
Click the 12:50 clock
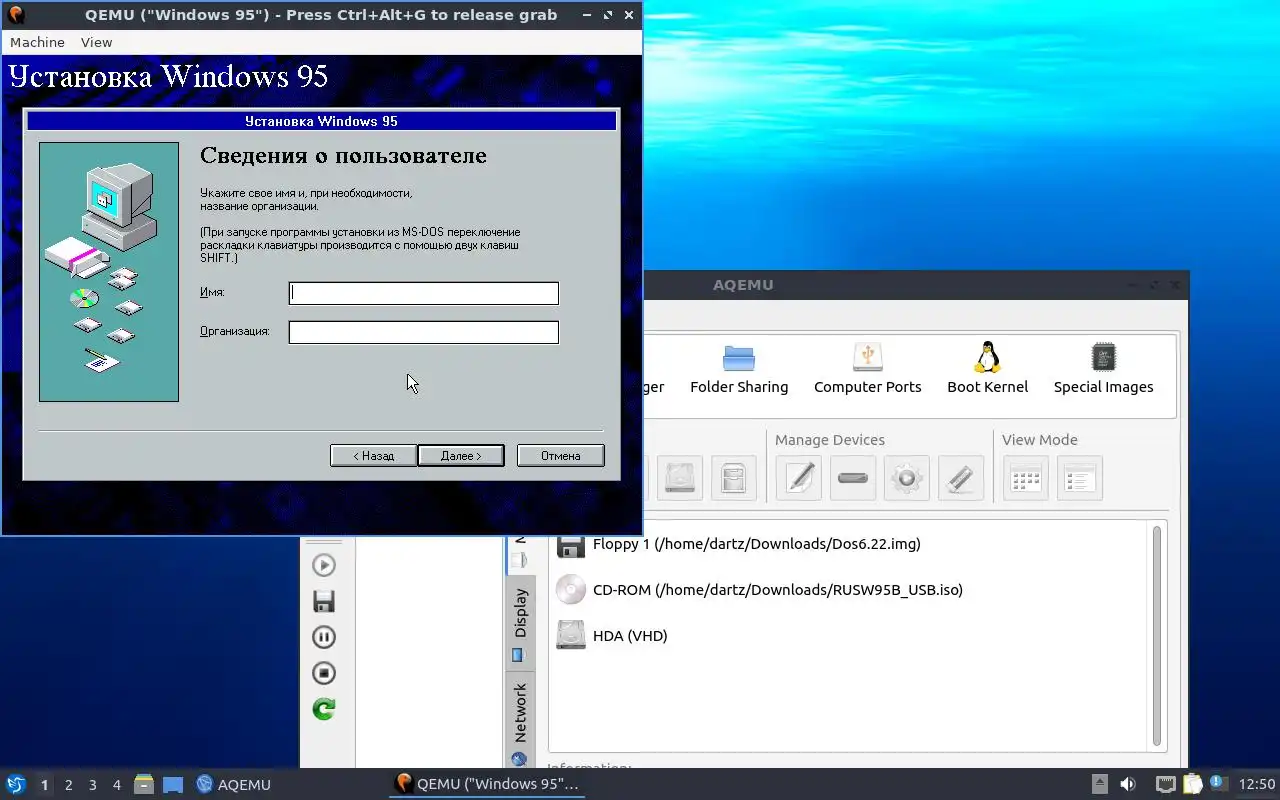pyautogui.click(x=1257, y=785)
